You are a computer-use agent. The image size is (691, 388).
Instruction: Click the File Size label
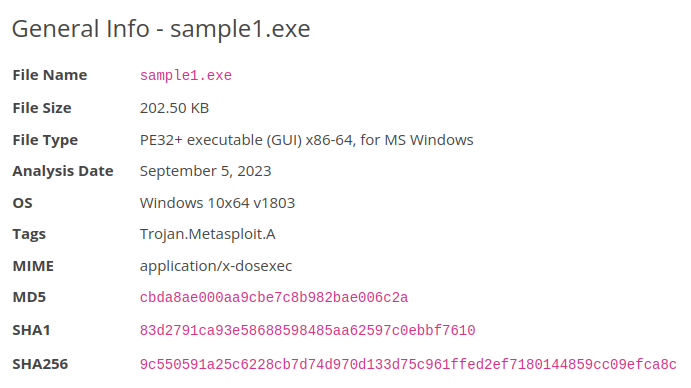click(42, 108)
